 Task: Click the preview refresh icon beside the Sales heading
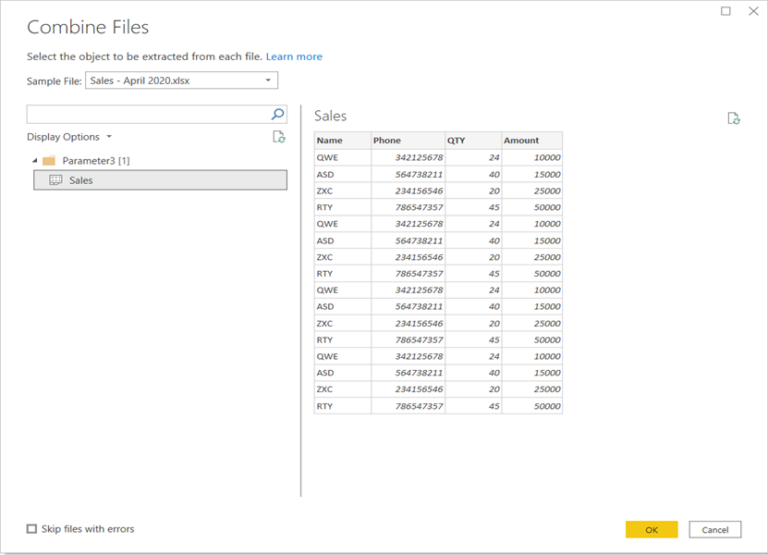pos(733,118)
